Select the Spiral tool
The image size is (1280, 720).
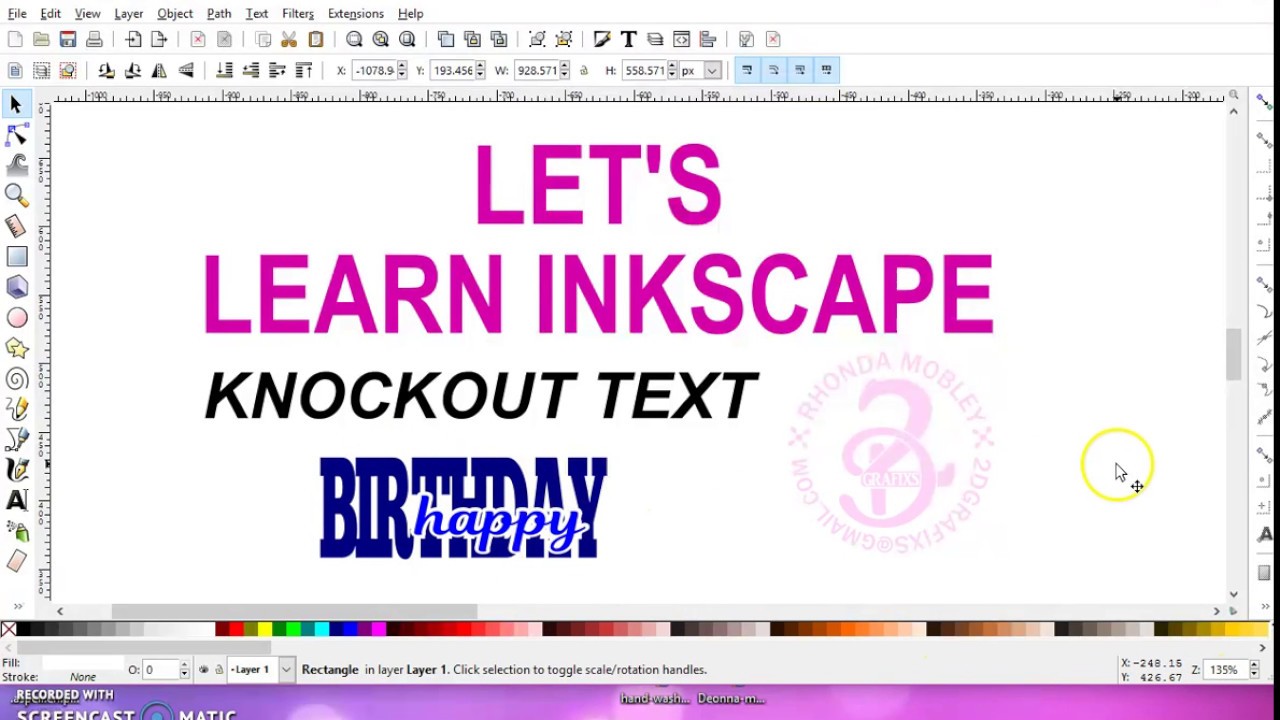16,379
